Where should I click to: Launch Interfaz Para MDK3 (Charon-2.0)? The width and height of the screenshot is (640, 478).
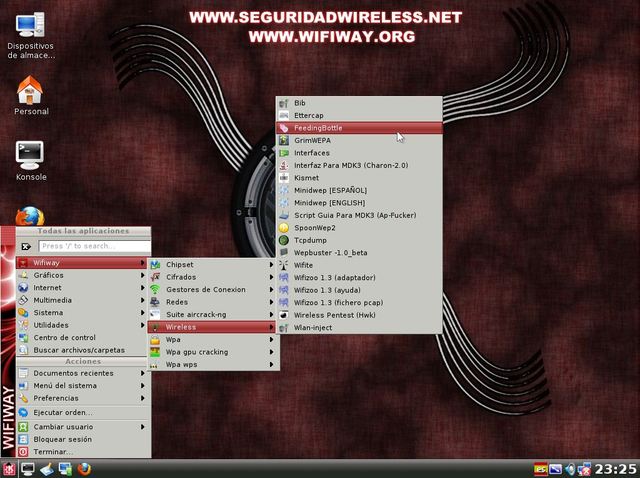359,165
